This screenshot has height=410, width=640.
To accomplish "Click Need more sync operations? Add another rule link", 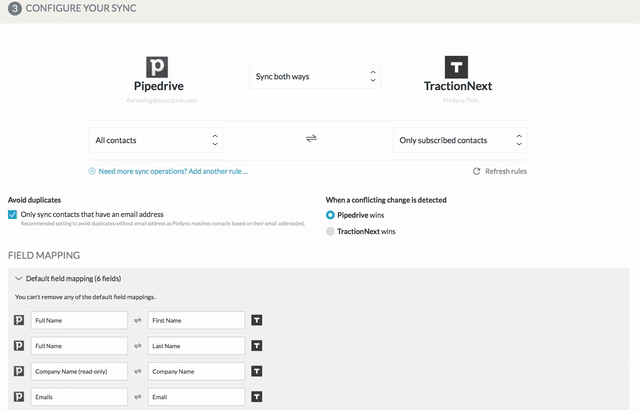I will coord(173,171).
